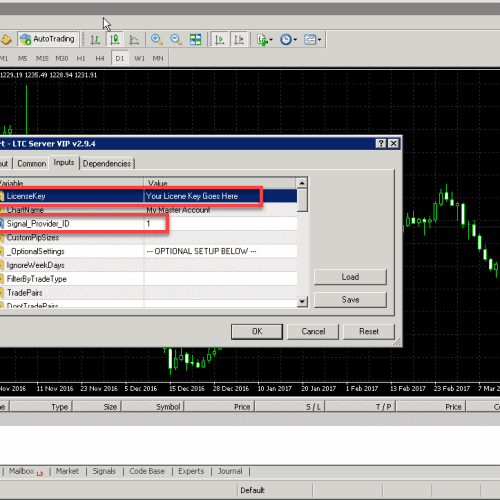Open the Code Base terminal tab
500x500 pixels.
coord(147,471)
